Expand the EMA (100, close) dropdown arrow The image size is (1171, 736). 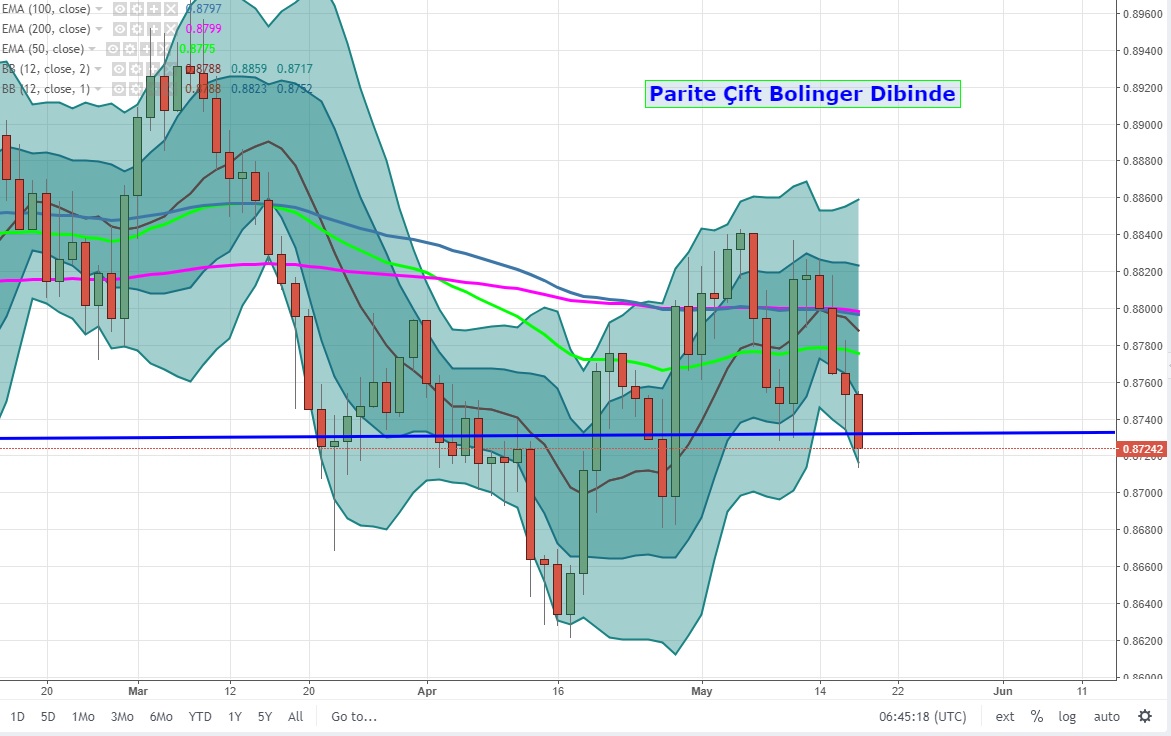98,9
